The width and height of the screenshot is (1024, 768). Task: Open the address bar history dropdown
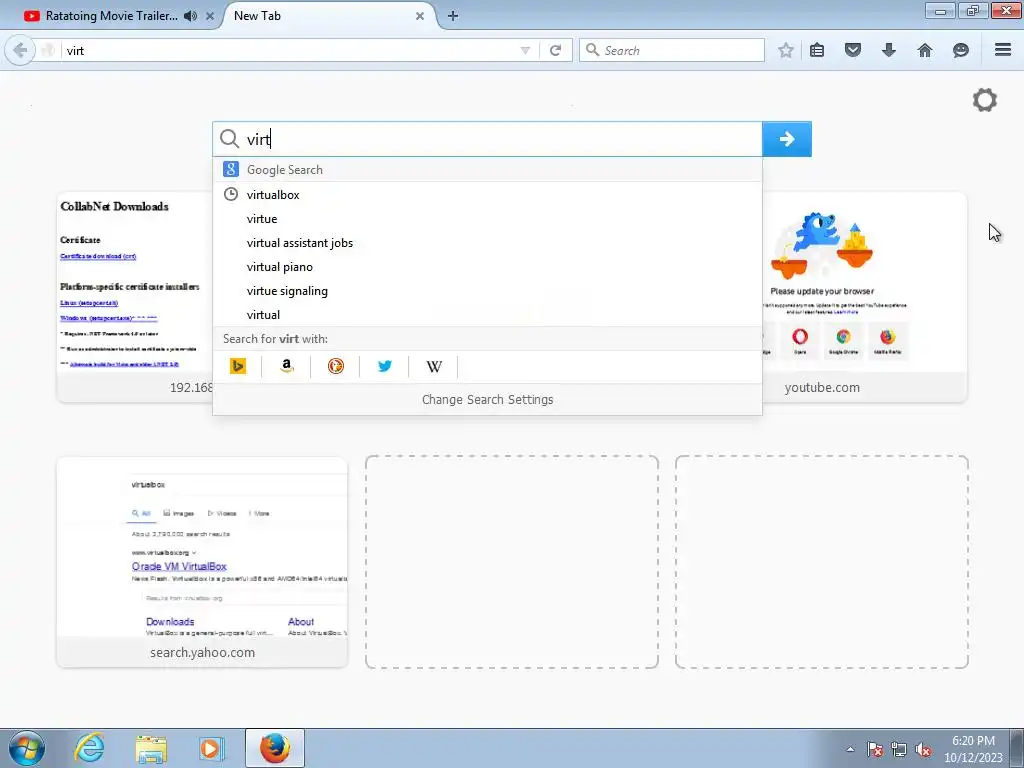525,50
